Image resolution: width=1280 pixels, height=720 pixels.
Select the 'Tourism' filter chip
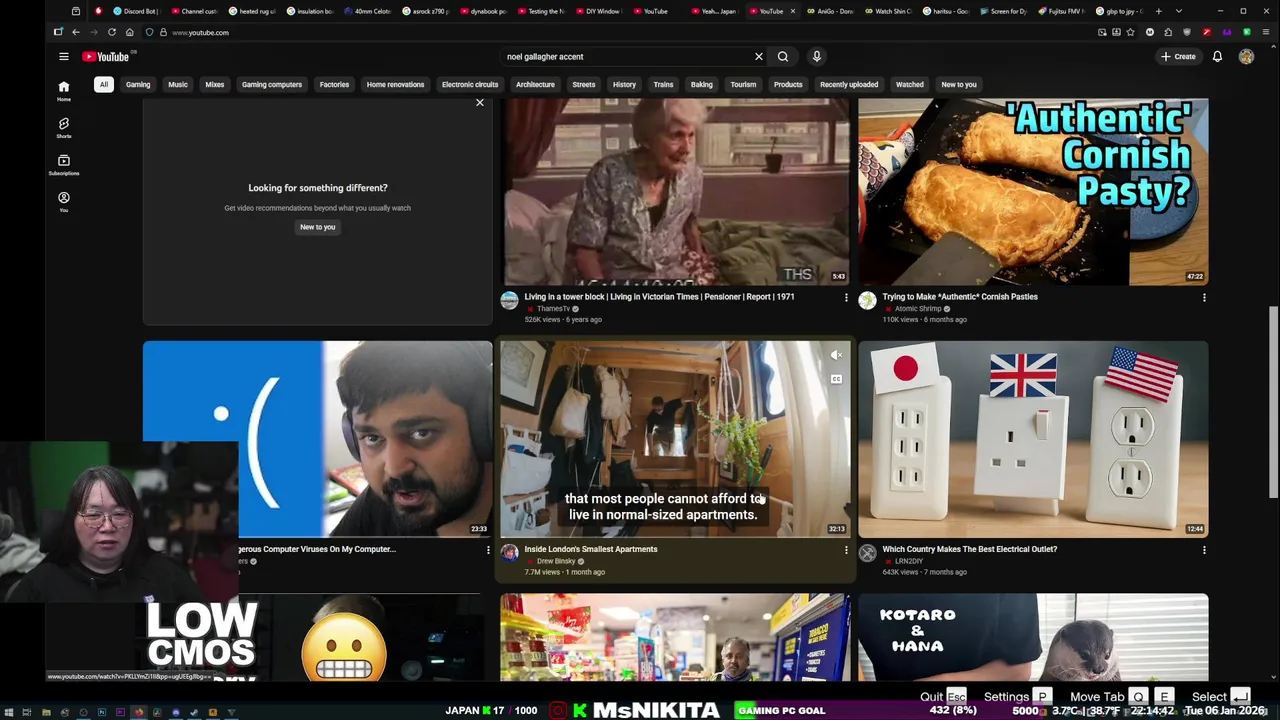pos(743,84)
